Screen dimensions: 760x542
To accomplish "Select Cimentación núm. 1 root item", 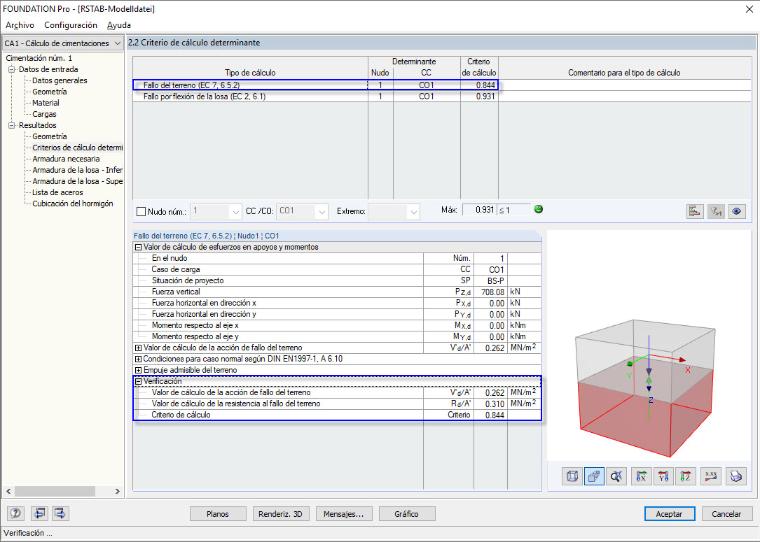I will click(39, 58).
